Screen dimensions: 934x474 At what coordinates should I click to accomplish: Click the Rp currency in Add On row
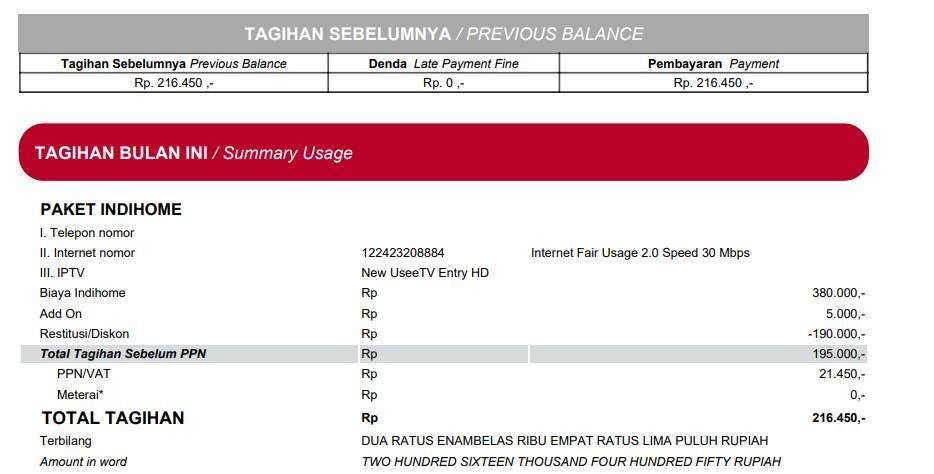pos(369,314)
